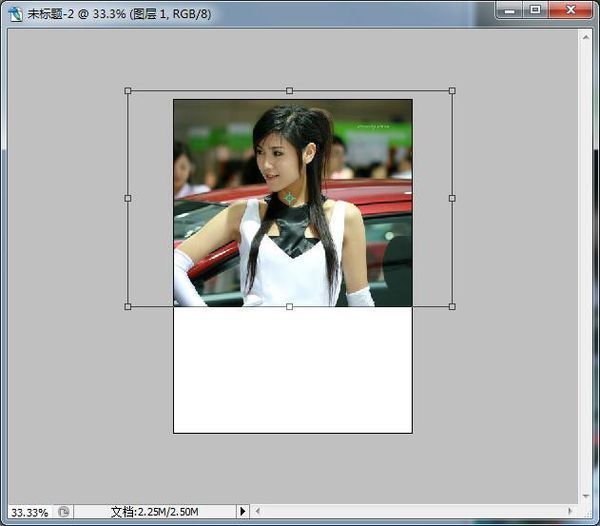The width and height of the screenshot is (600, 526).
Task: Maximize the document window
Action: [536, 10]
